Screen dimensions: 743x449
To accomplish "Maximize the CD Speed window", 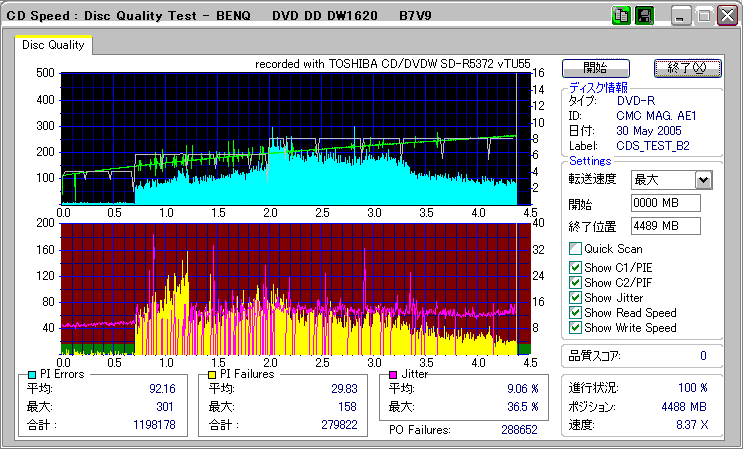I will (704, 16).
